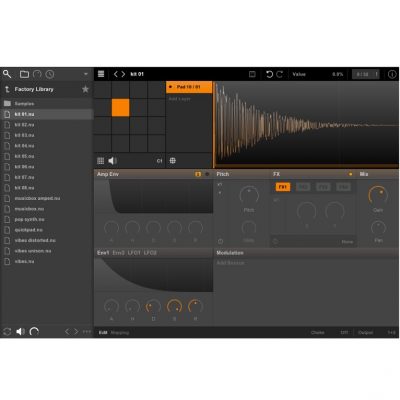Open the info icon at top right
This screenshot has height=400, width=400.
pyautogui.click(x=392, y=74)
